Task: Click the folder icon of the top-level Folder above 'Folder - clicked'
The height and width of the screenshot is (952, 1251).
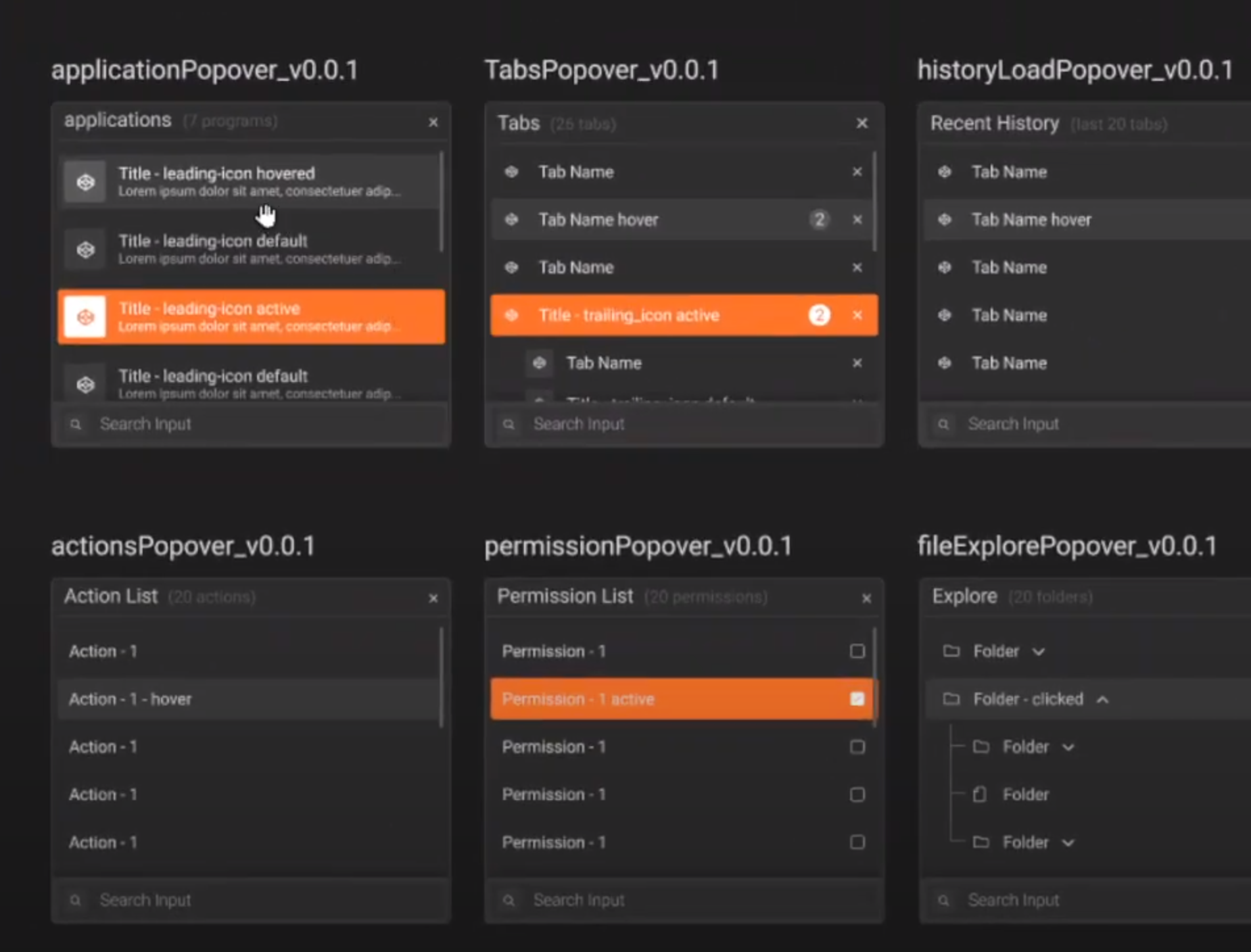Action: 951,651
